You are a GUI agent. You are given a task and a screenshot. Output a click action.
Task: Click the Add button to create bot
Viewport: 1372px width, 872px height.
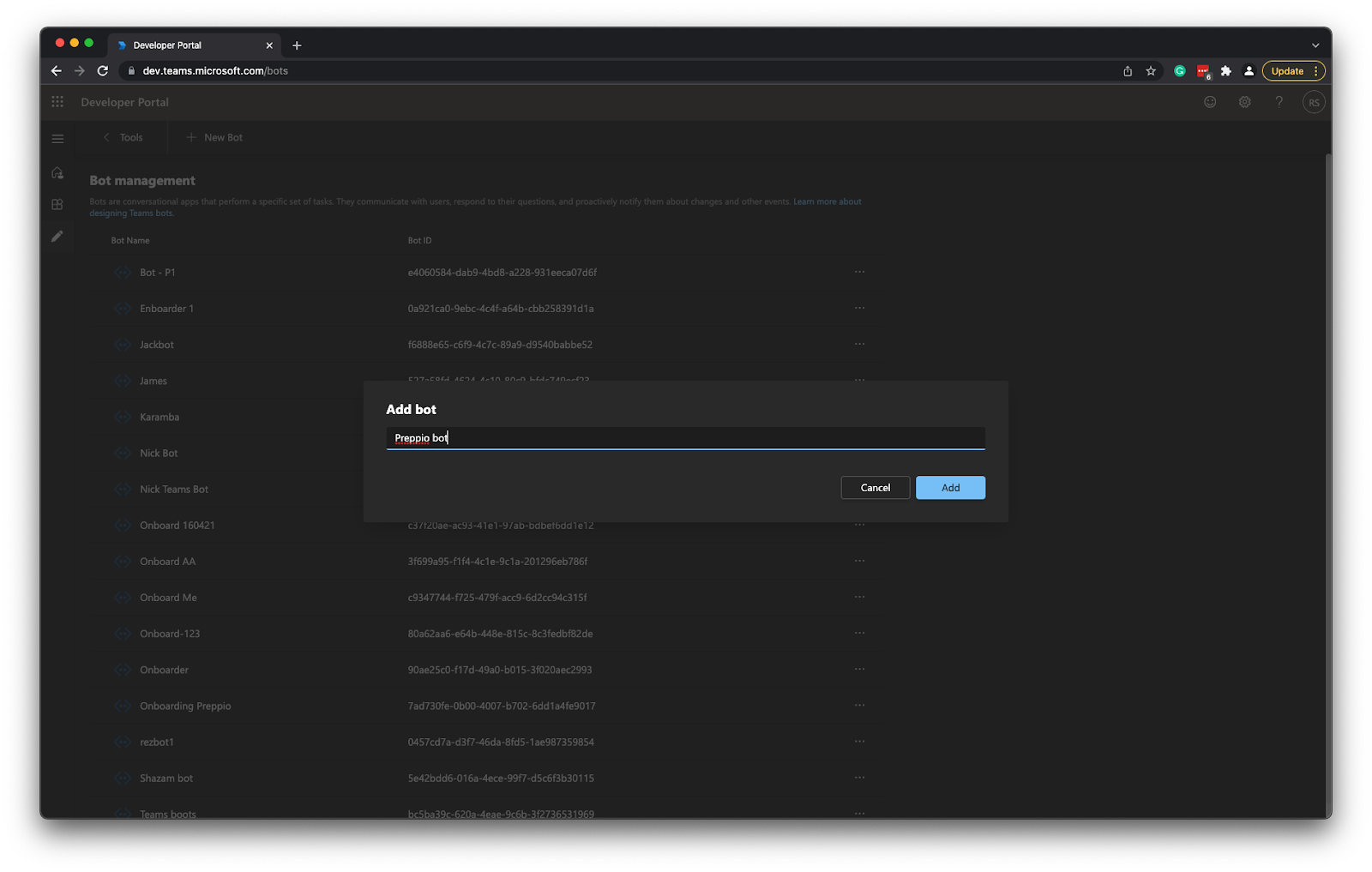950,487
